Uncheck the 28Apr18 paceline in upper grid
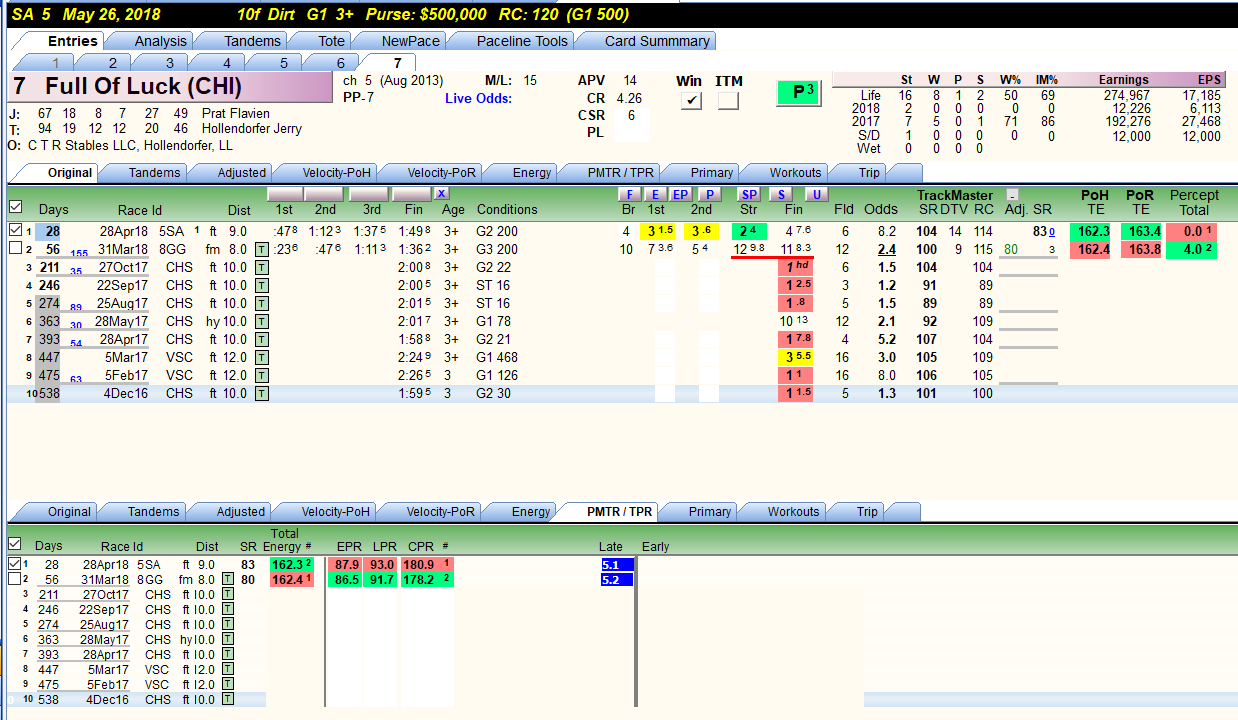This screenshot has width=1238, height=720. click(x=15, y=231)
